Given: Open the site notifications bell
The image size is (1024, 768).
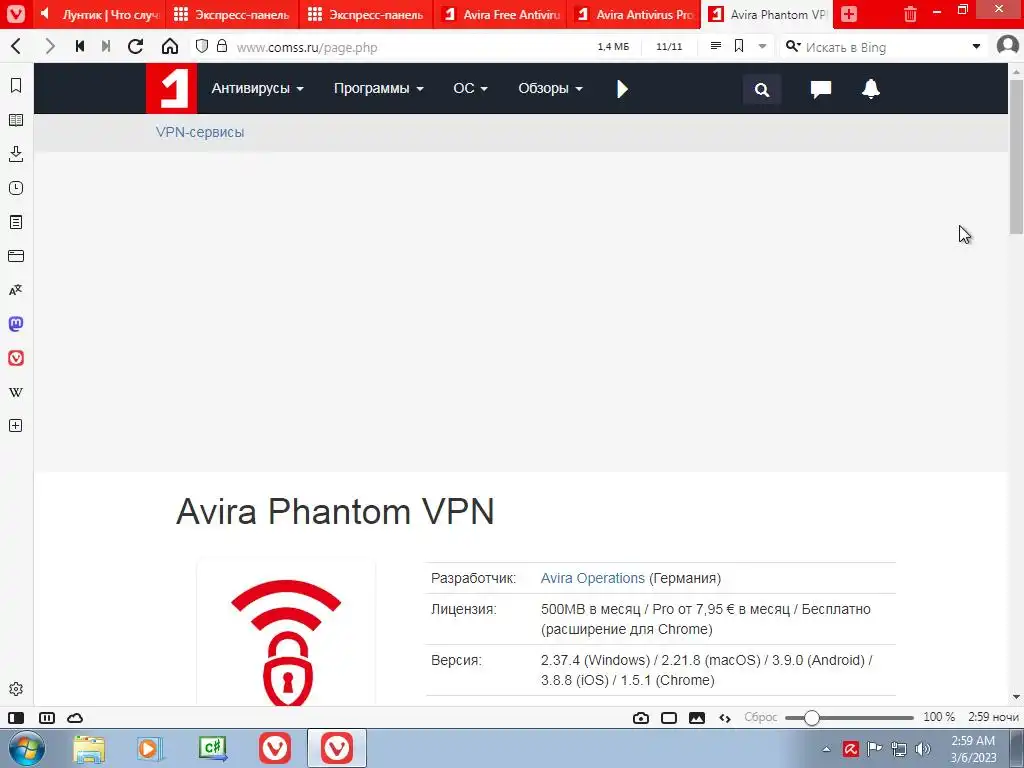Looking at the screenshot, I should pos(871,88).
